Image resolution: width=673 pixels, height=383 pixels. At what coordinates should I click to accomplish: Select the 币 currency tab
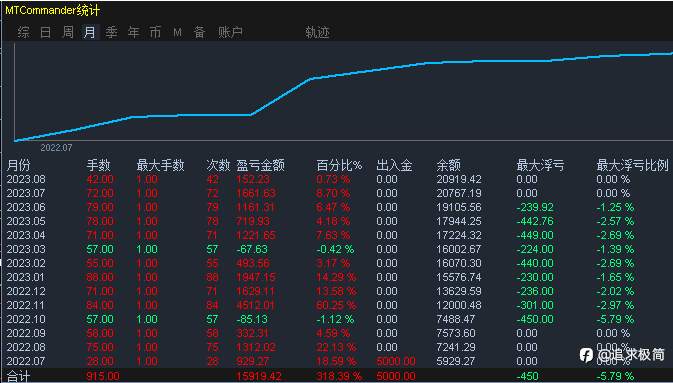(x=155, y=32)
